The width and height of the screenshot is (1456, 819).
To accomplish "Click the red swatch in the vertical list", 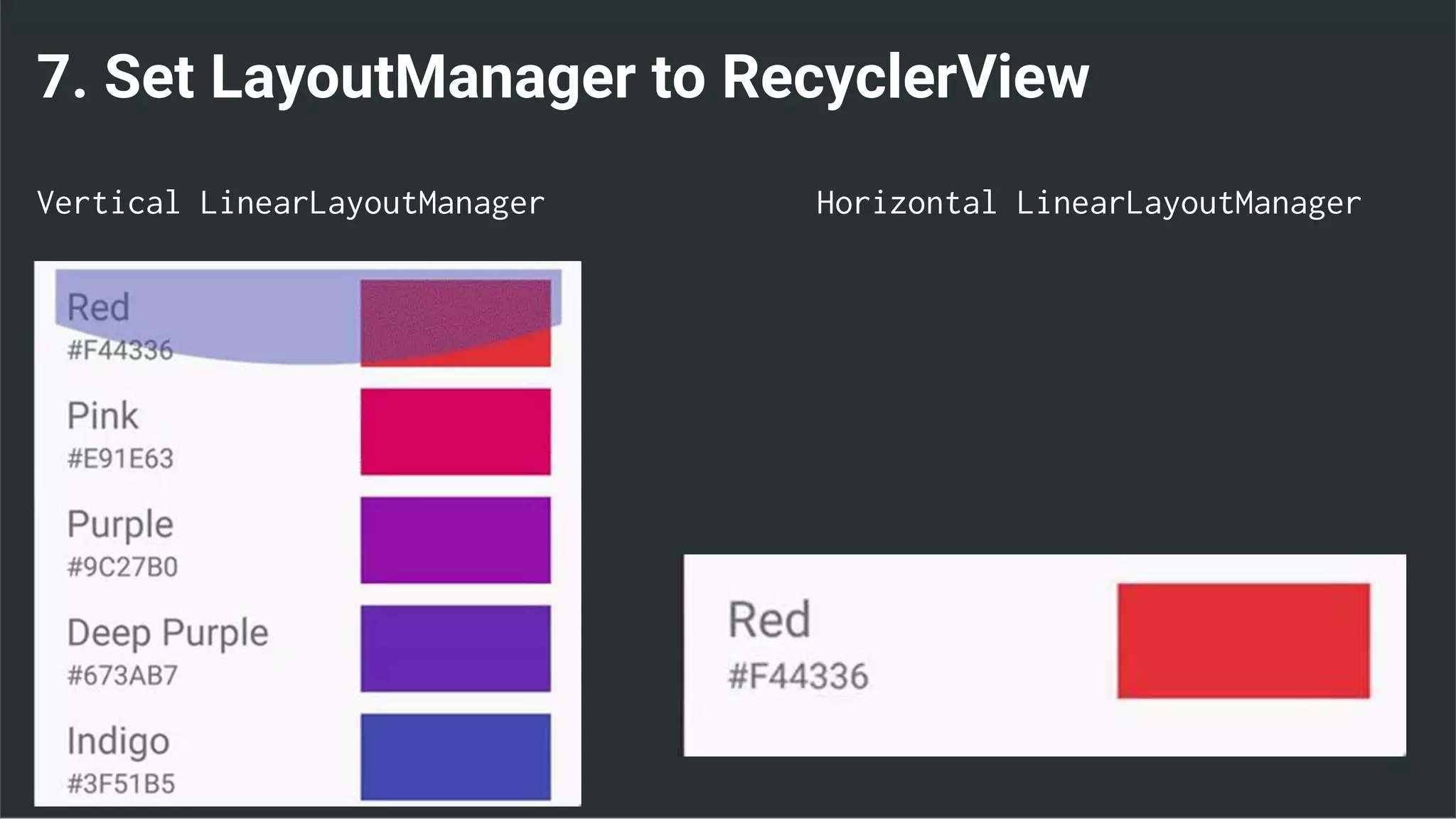I will pyautogui.click(x=456, y=323).
